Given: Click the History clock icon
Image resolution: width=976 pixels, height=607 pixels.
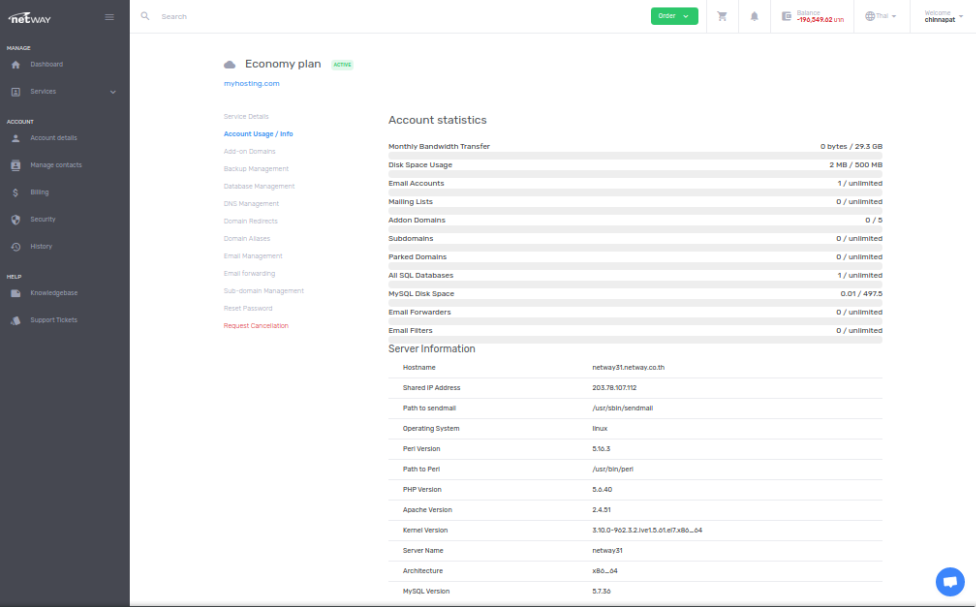Looking at the screenshot, I should (x=16, y=247).
